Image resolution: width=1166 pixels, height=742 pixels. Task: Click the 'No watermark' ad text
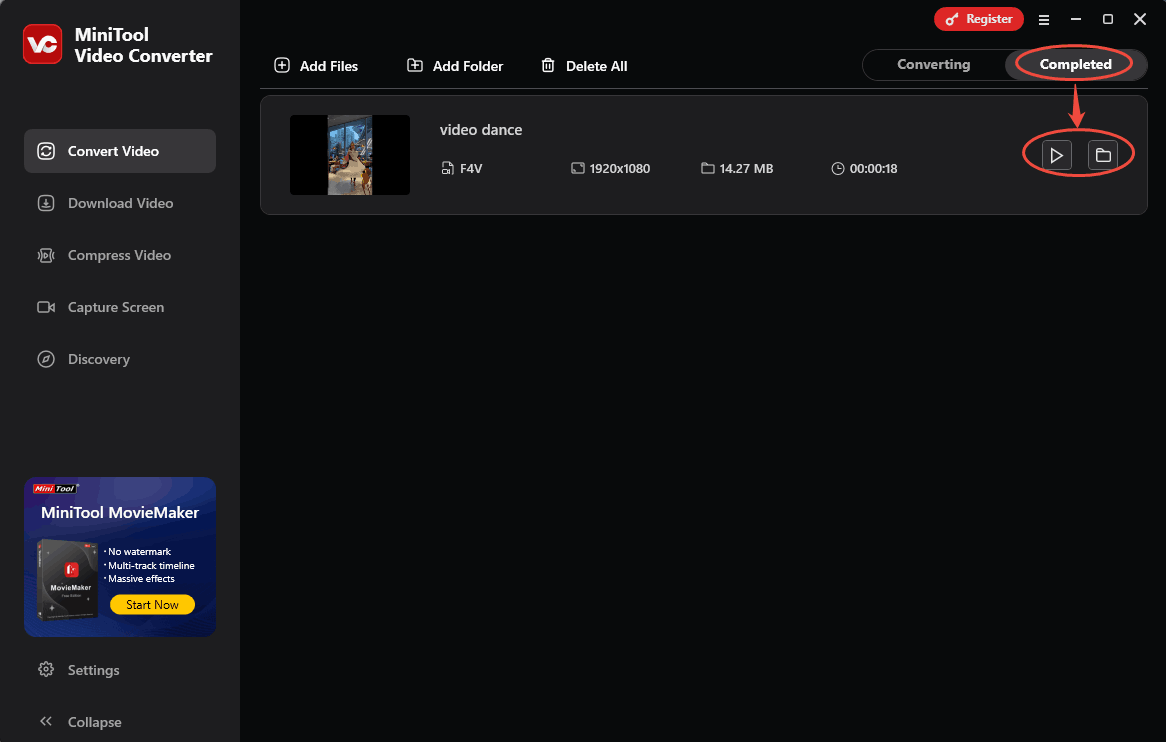[139, 552]
